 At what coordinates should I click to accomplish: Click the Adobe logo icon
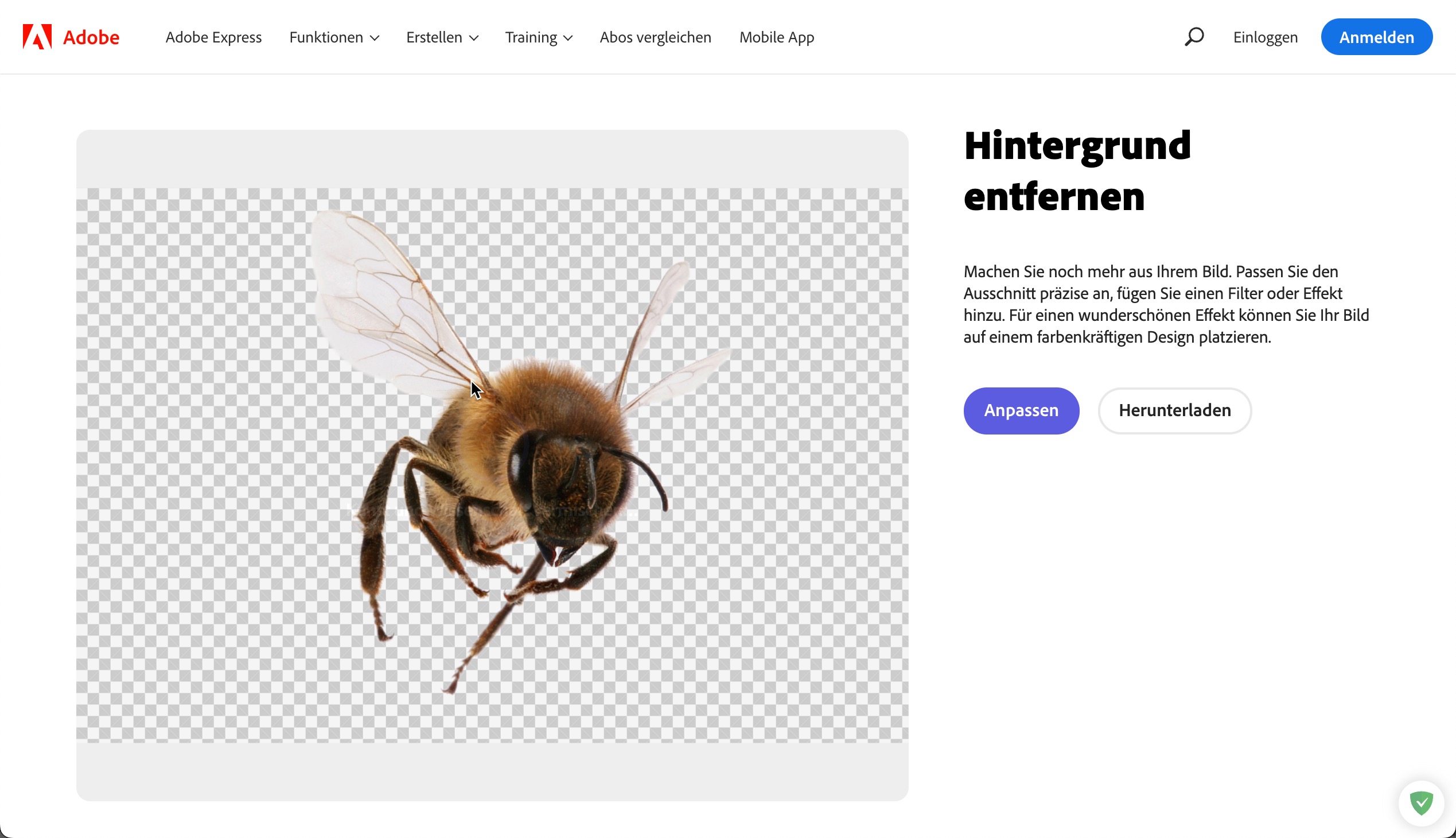[37, 37]
